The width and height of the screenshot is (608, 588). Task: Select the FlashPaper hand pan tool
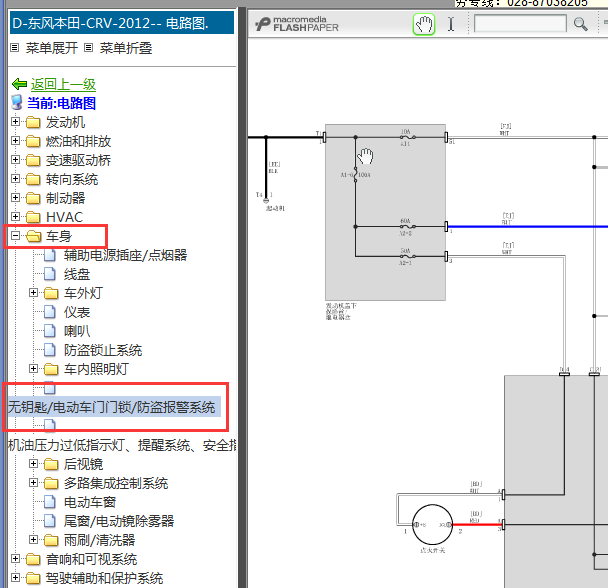(423, 24)
